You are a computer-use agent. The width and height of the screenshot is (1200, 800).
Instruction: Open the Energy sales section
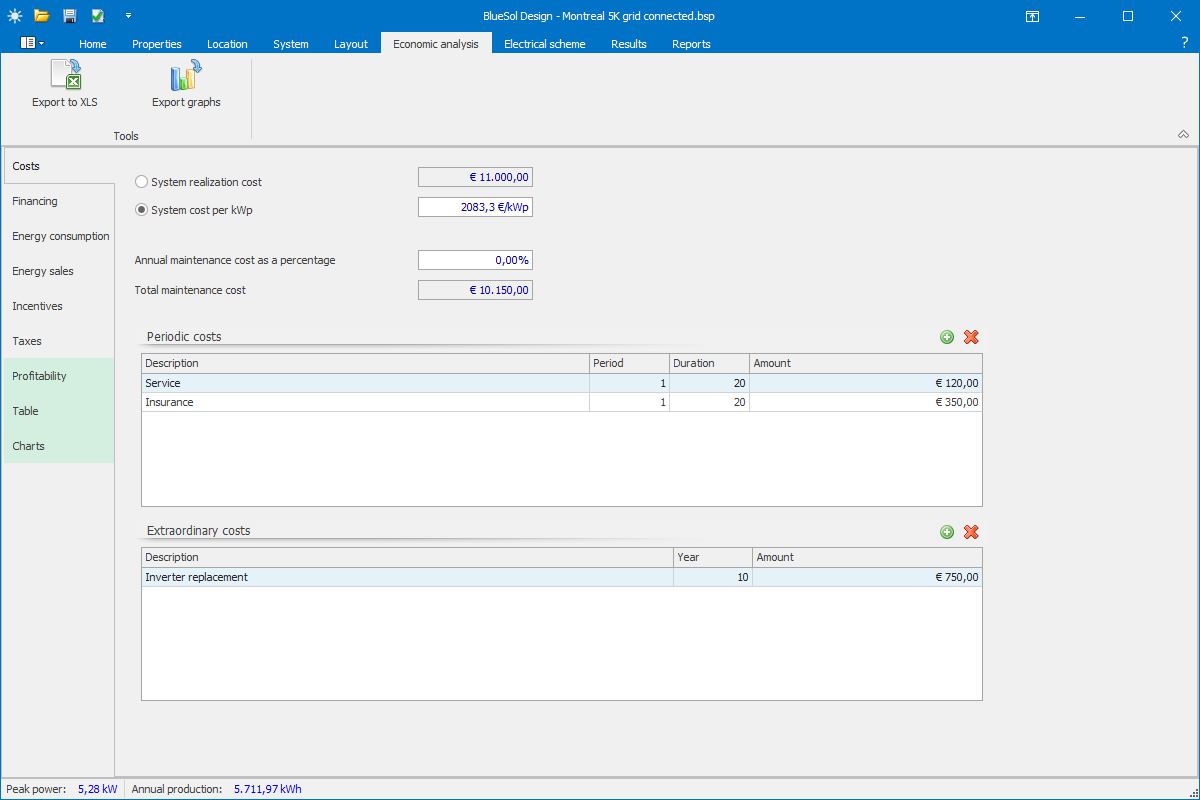click(59, 271)
